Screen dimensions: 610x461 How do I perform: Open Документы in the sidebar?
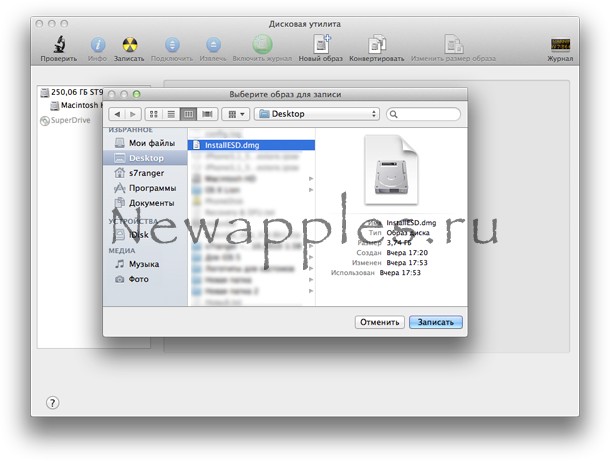coord(145,203)
